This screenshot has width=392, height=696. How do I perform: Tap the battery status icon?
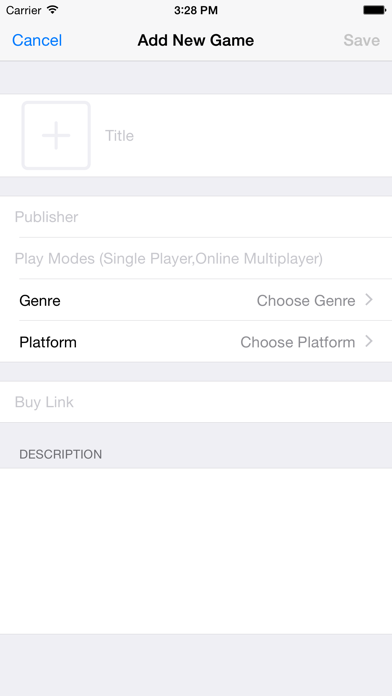pyautogui.click(x=375, y=10)
